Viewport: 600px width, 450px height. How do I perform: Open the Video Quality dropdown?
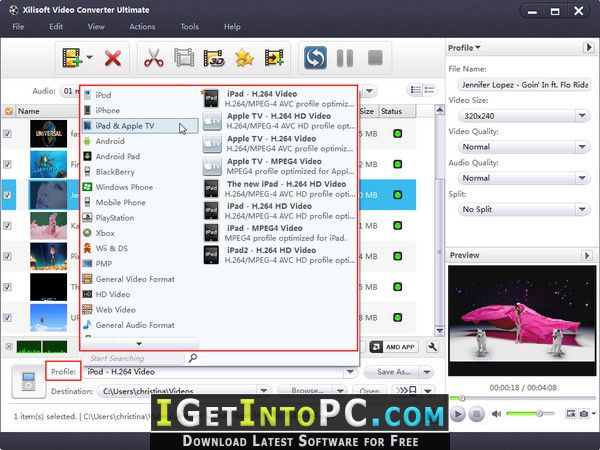pyautogui.click(x=524, y=147)
